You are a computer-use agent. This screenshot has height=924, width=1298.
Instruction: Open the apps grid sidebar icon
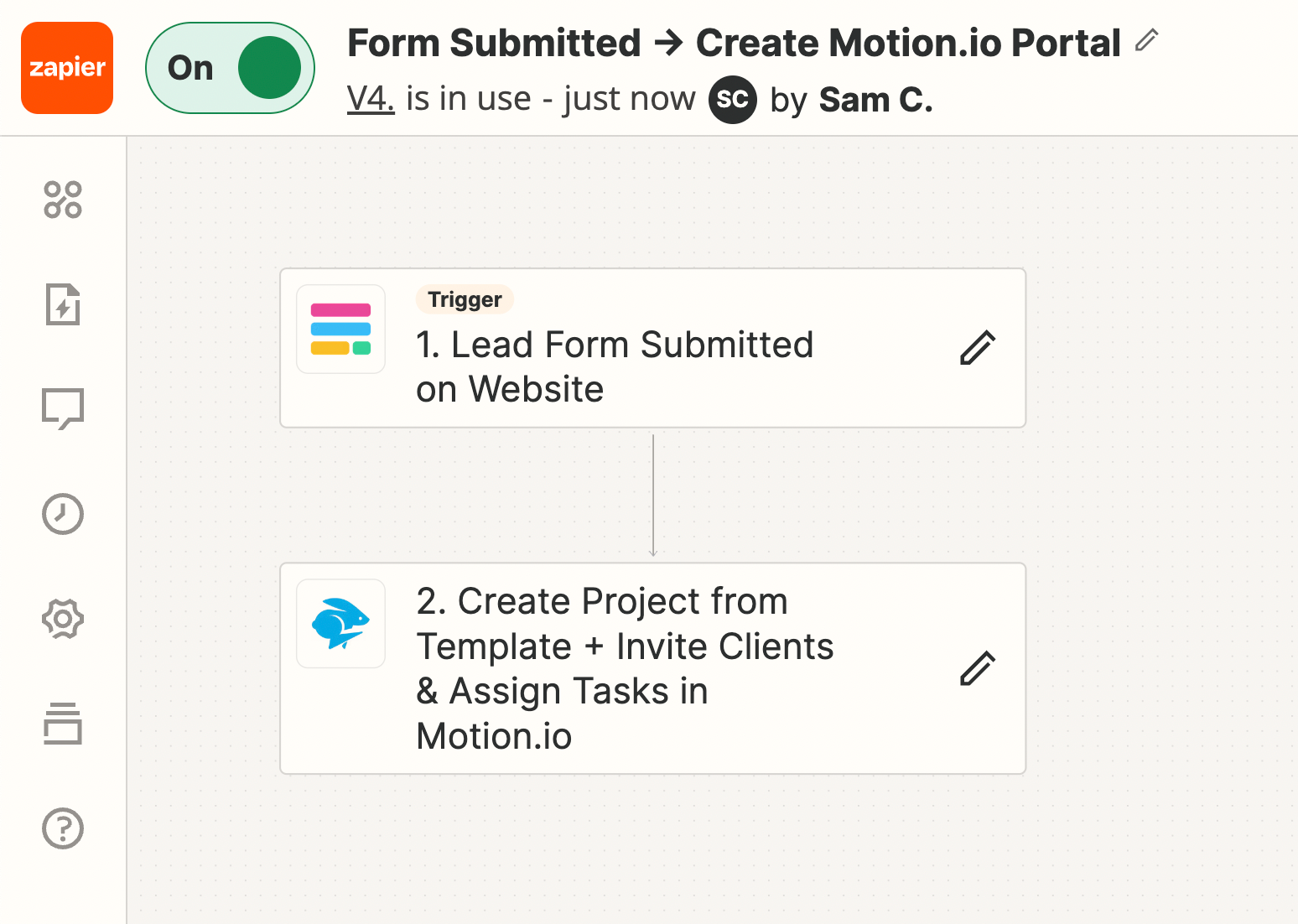click(63, 200)
